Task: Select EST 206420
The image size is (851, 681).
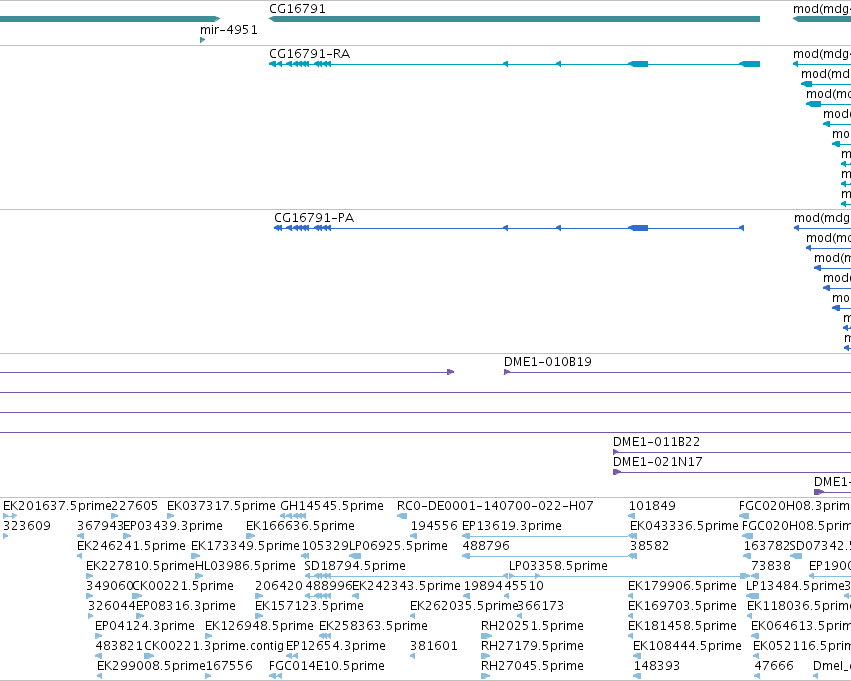Action: [279, 586]
